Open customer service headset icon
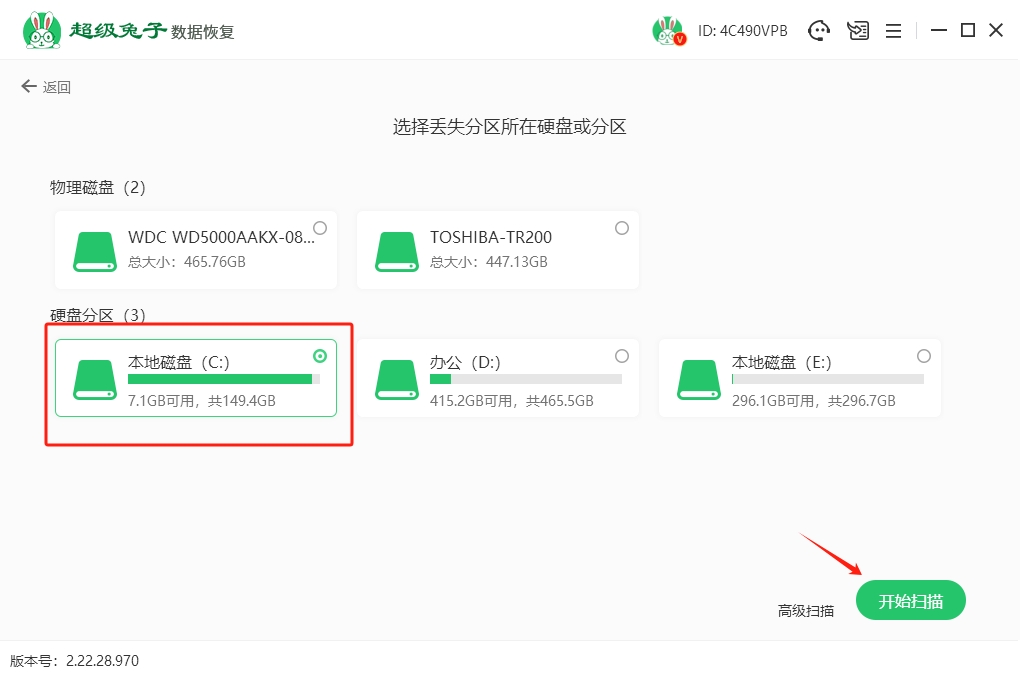This screenshot has height=680, width=1020. [820, 31]
